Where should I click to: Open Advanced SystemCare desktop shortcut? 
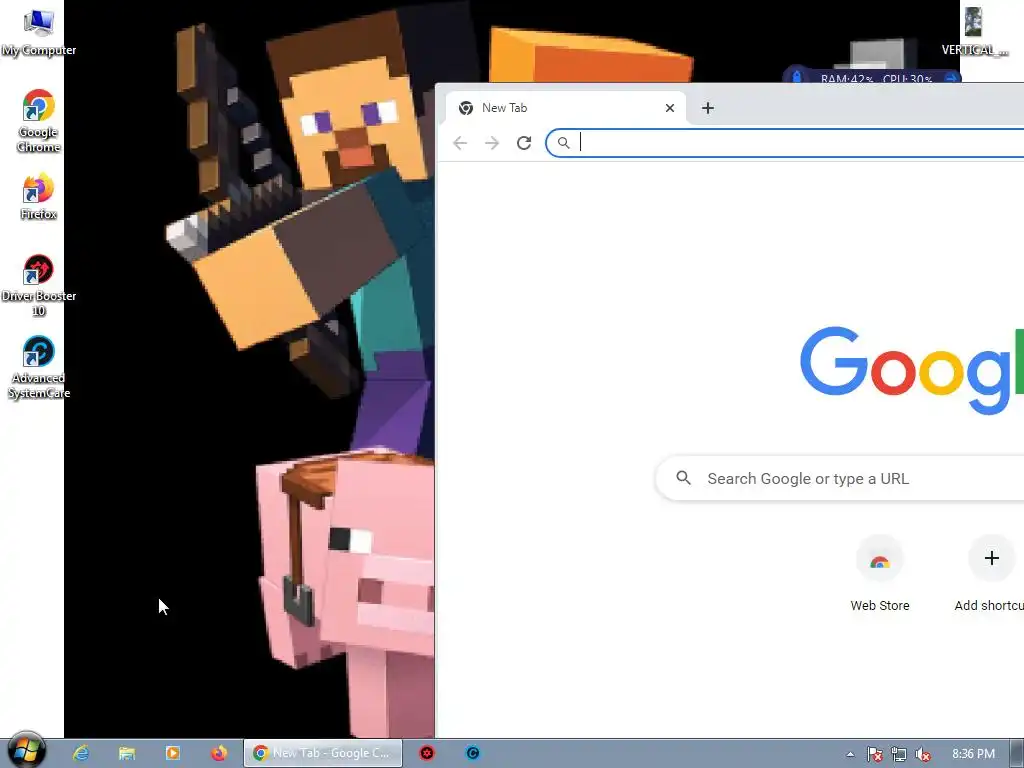(x=39, y=367)
